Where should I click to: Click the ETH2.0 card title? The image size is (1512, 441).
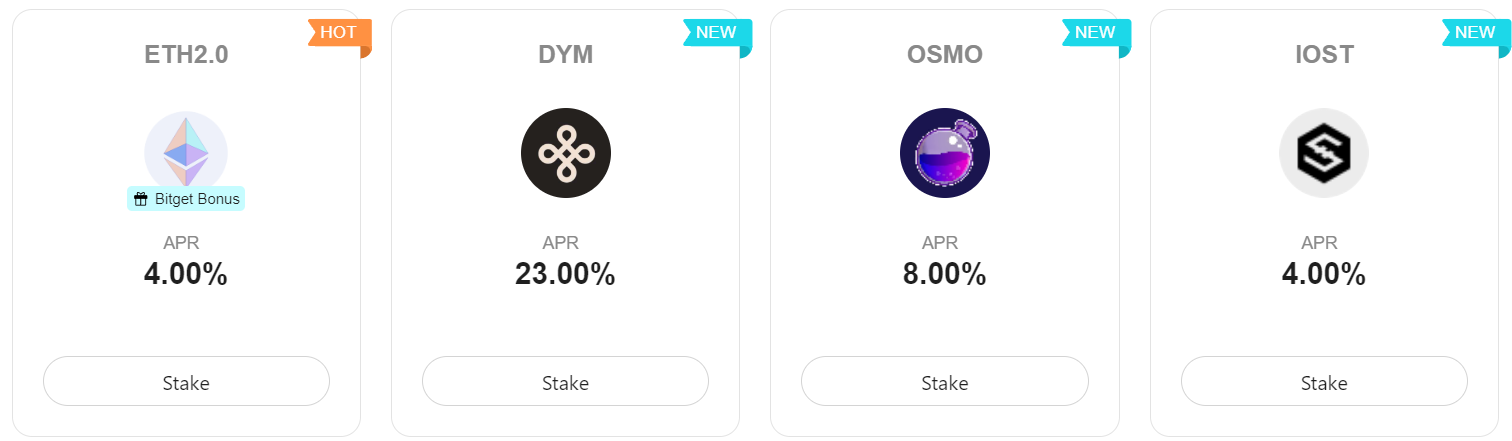point(186,55)
